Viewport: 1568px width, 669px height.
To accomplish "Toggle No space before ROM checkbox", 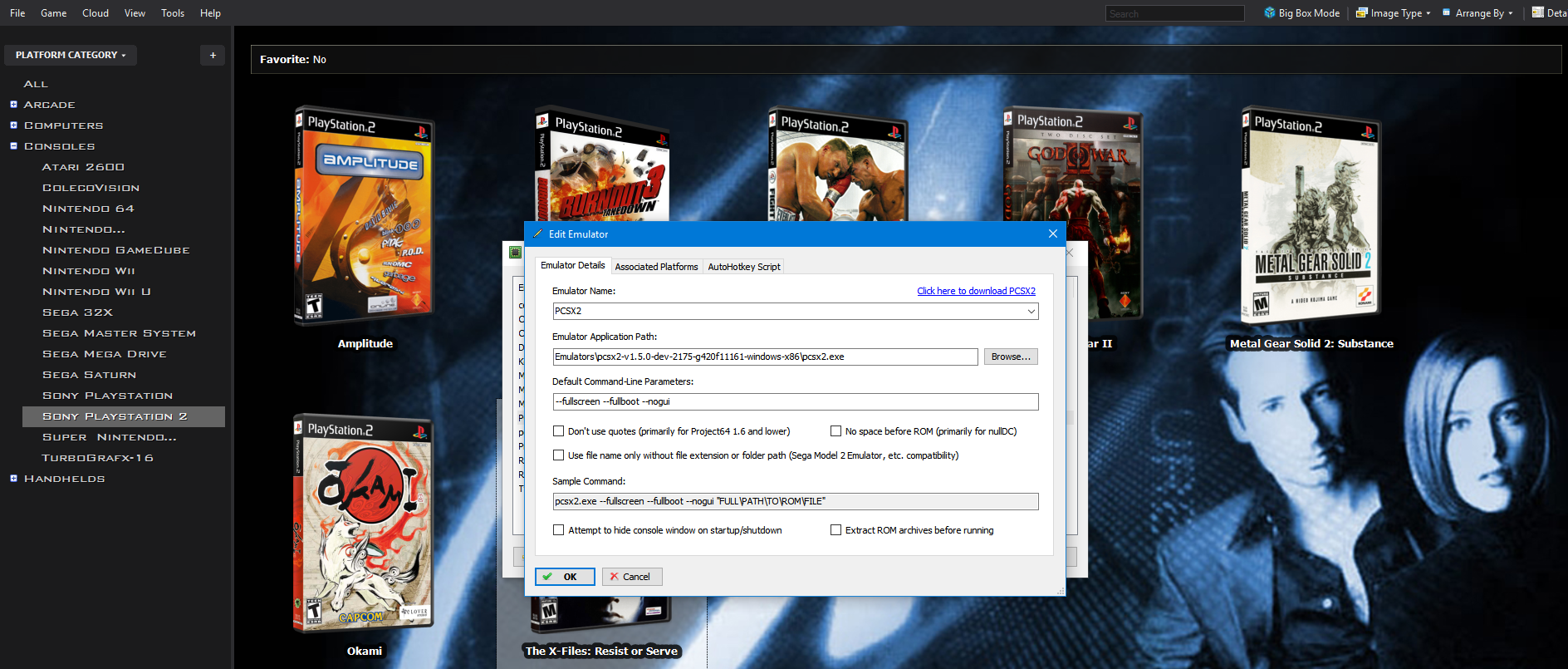I will 836,431.
